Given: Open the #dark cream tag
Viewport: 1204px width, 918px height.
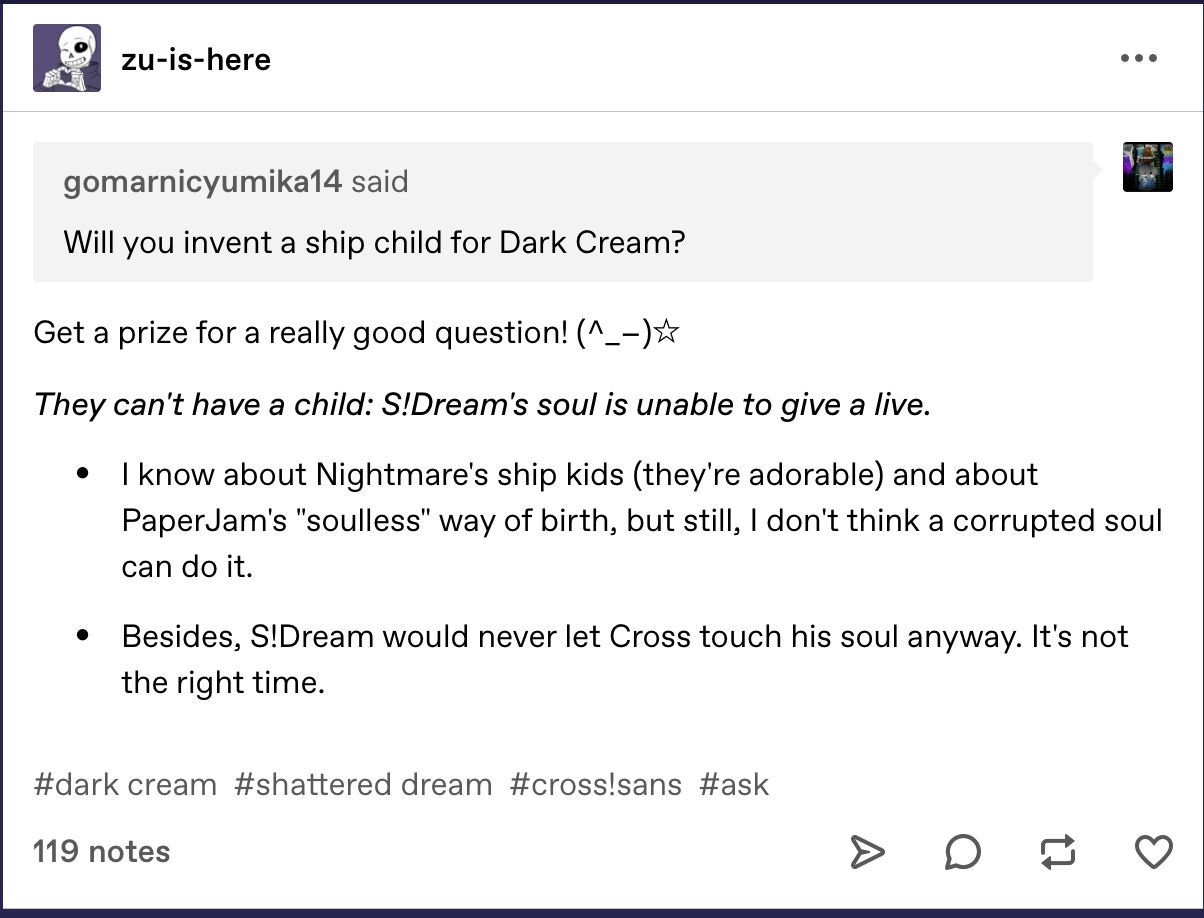Looking at the screenshot, I should point(125,784).
